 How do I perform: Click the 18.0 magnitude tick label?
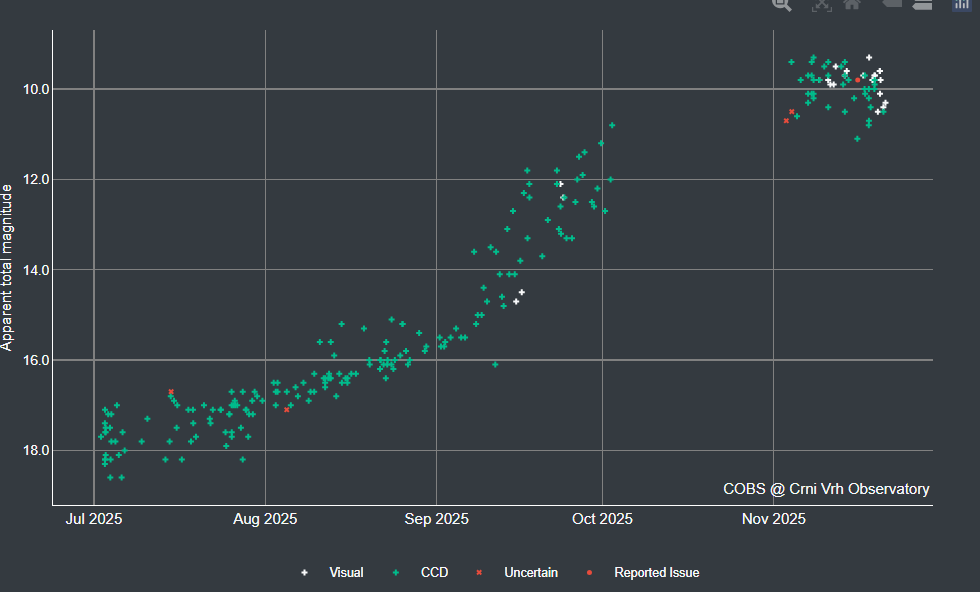[36, 450]
